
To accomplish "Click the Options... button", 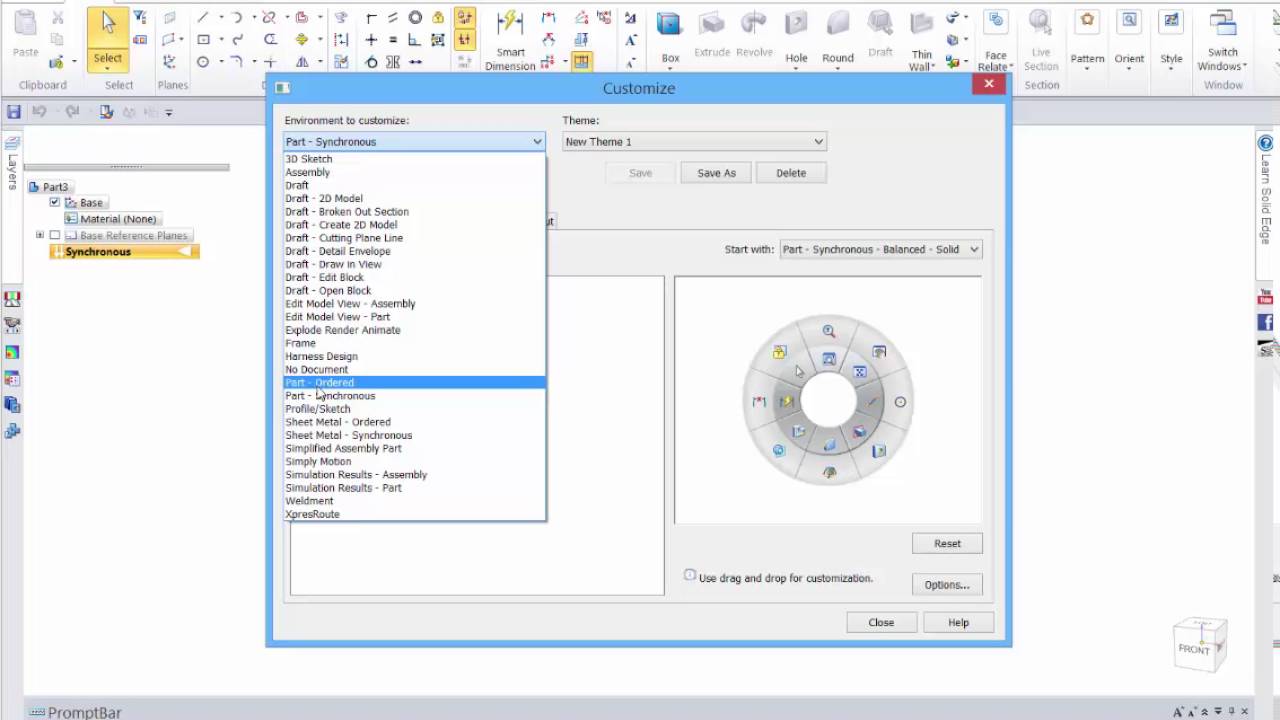I will click(x=947, y=585).
